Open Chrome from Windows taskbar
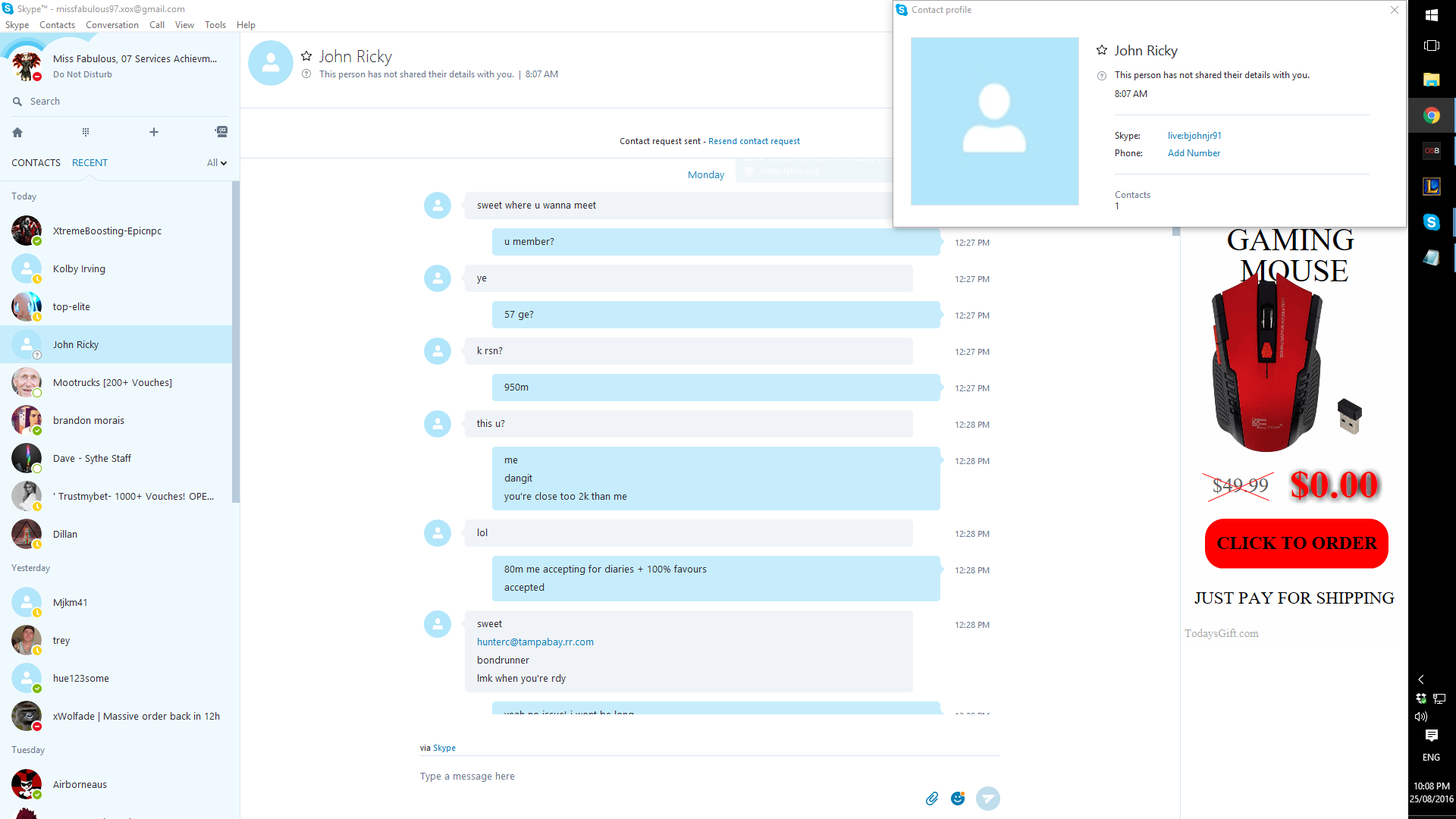 pos(1431,115)
